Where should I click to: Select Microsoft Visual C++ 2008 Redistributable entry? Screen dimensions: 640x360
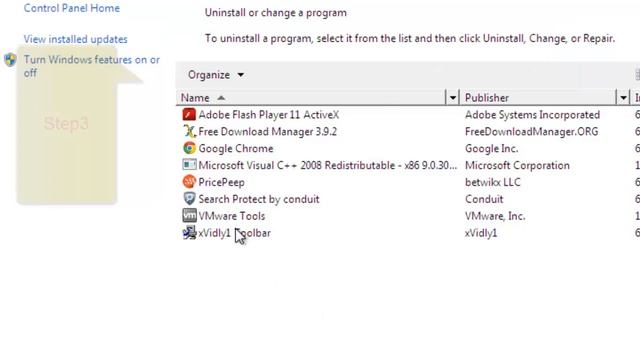point(328,165)
